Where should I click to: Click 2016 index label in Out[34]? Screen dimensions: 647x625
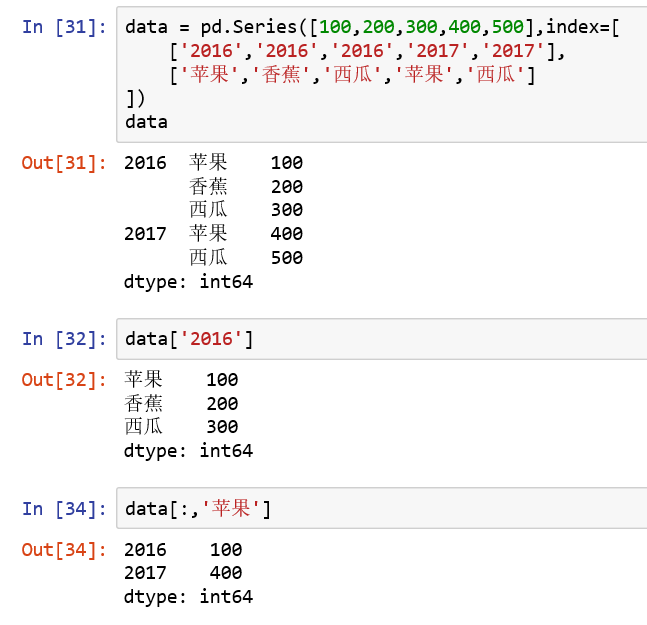145,550
